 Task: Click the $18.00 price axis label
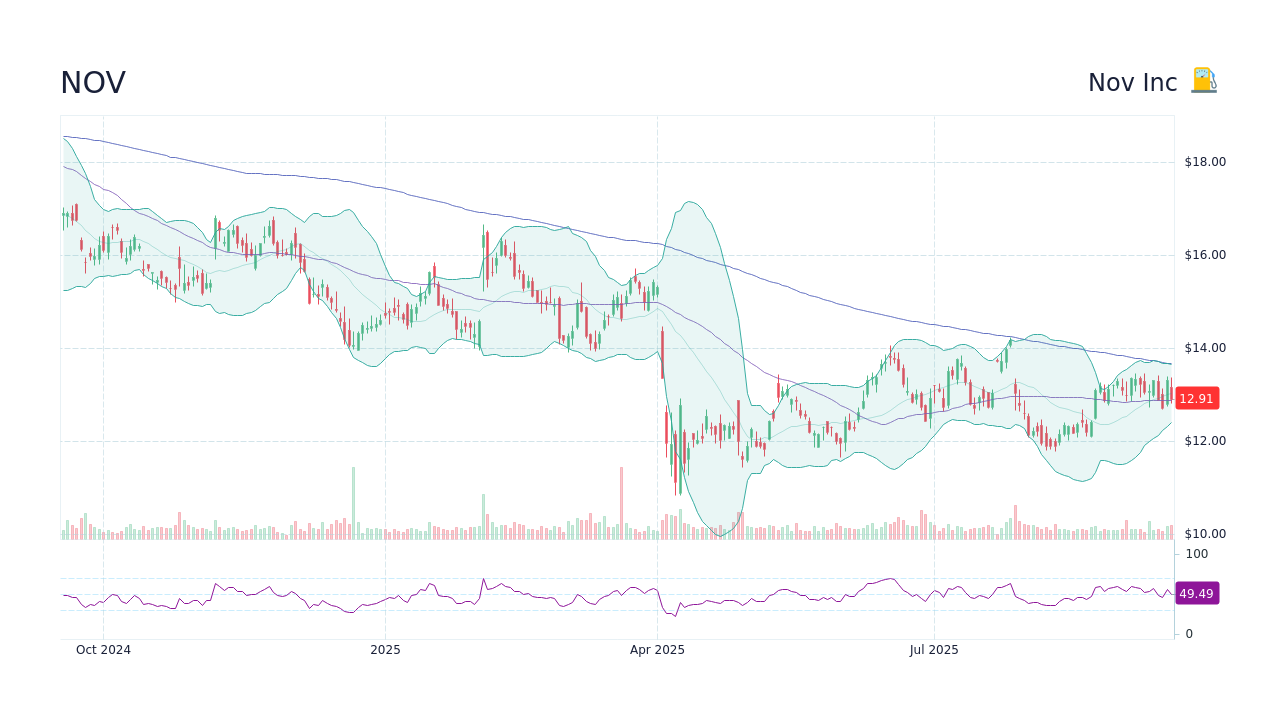[1205, 162]
